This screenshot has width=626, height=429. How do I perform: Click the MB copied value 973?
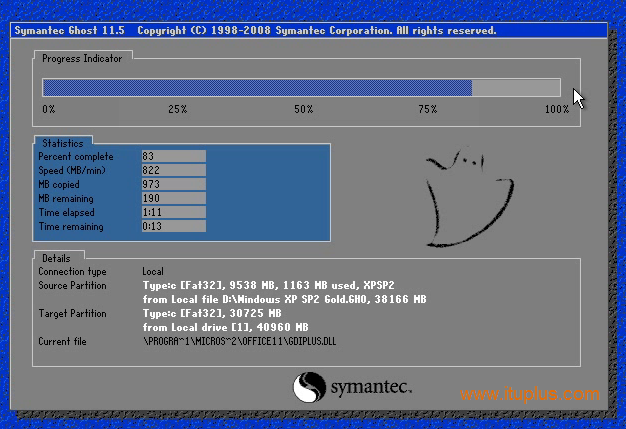point(174,184)
